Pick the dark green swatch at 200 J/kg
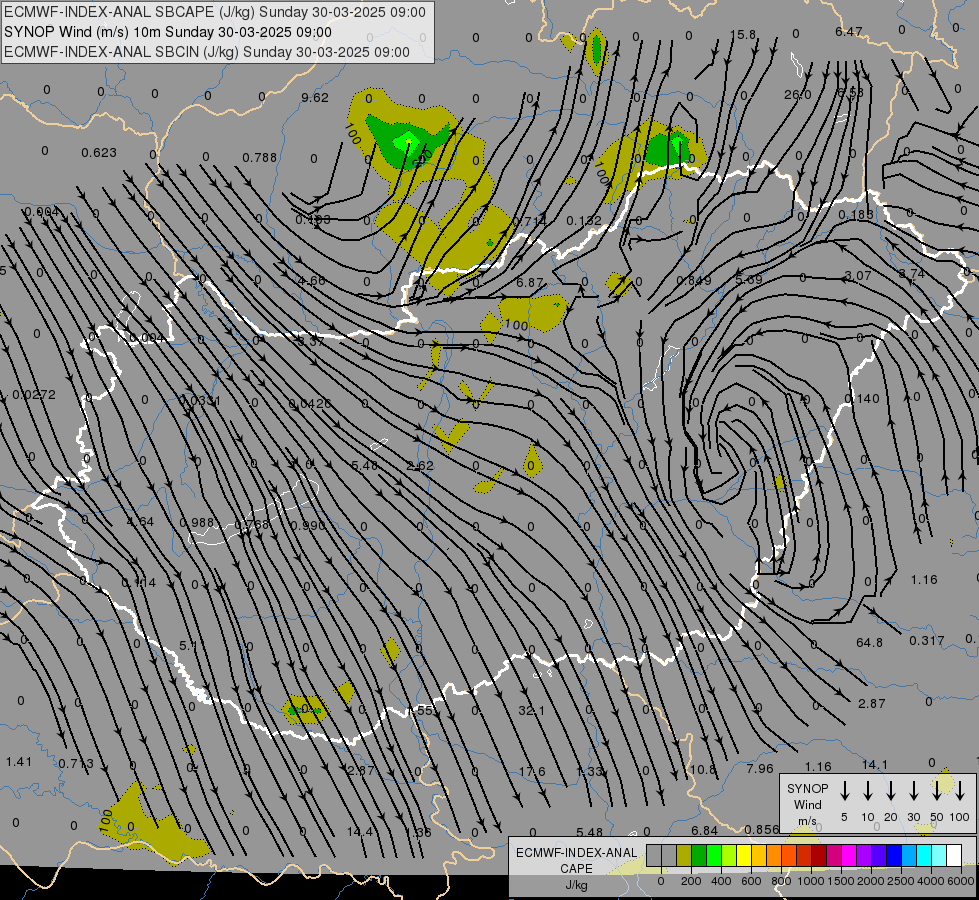Image resolution: width=979 pixels, height=900 pixels. (x=699, y=856)
